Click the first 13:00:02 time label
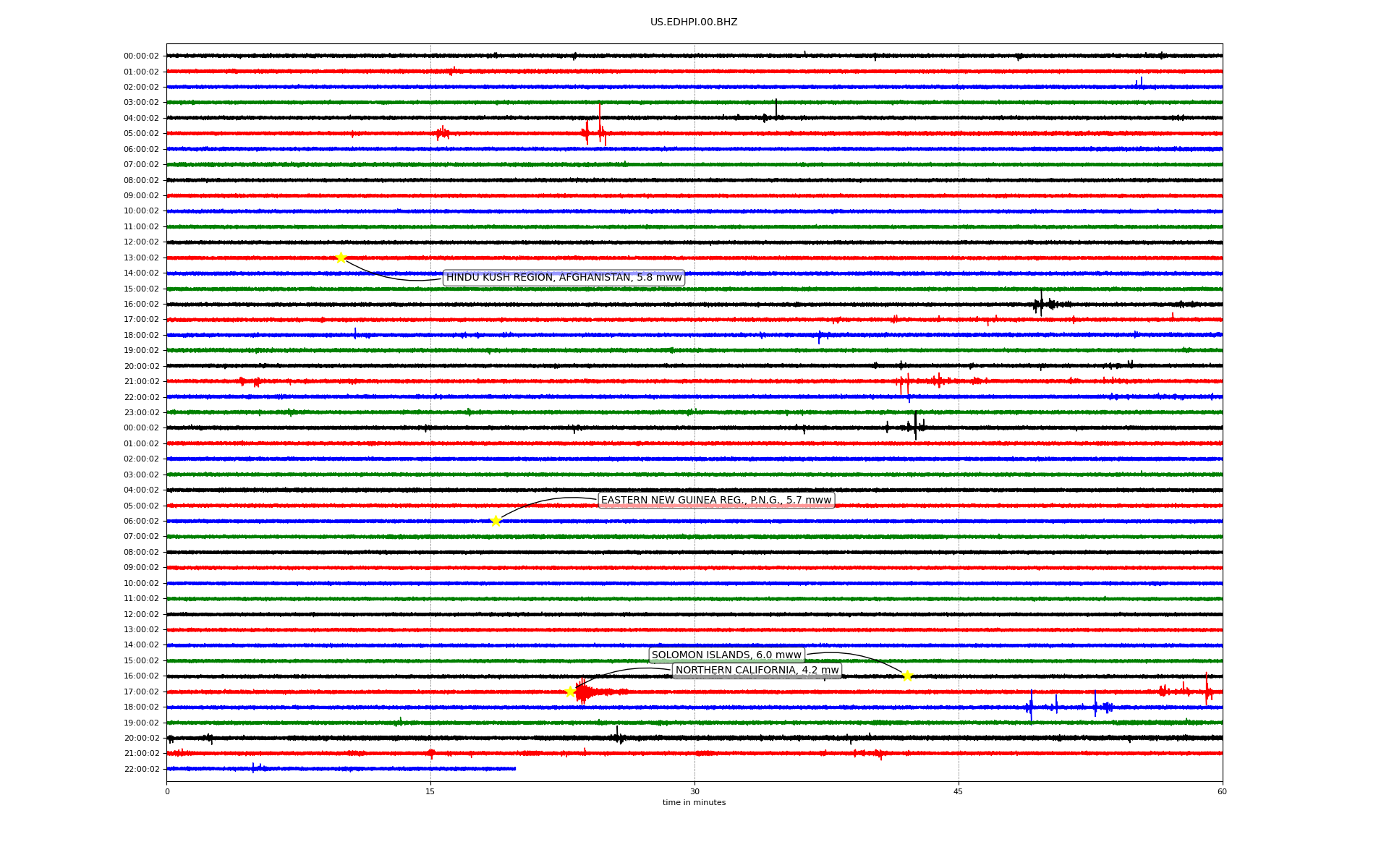Screen dimensions: 1389x868 coord(141,258)
